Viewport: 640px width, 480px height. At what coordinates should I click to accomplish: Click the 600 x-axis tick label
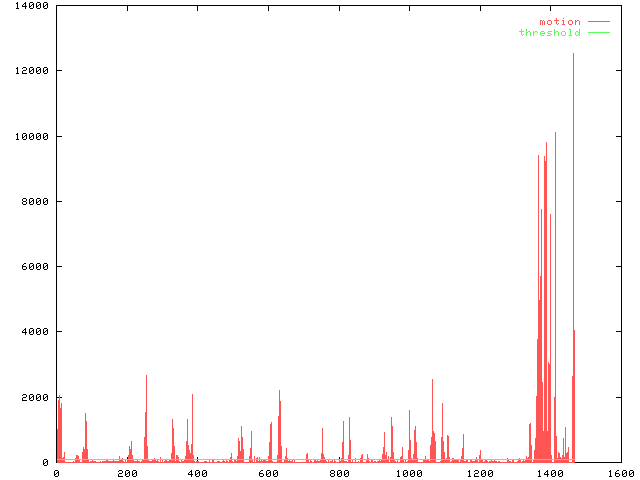point(267,474)
